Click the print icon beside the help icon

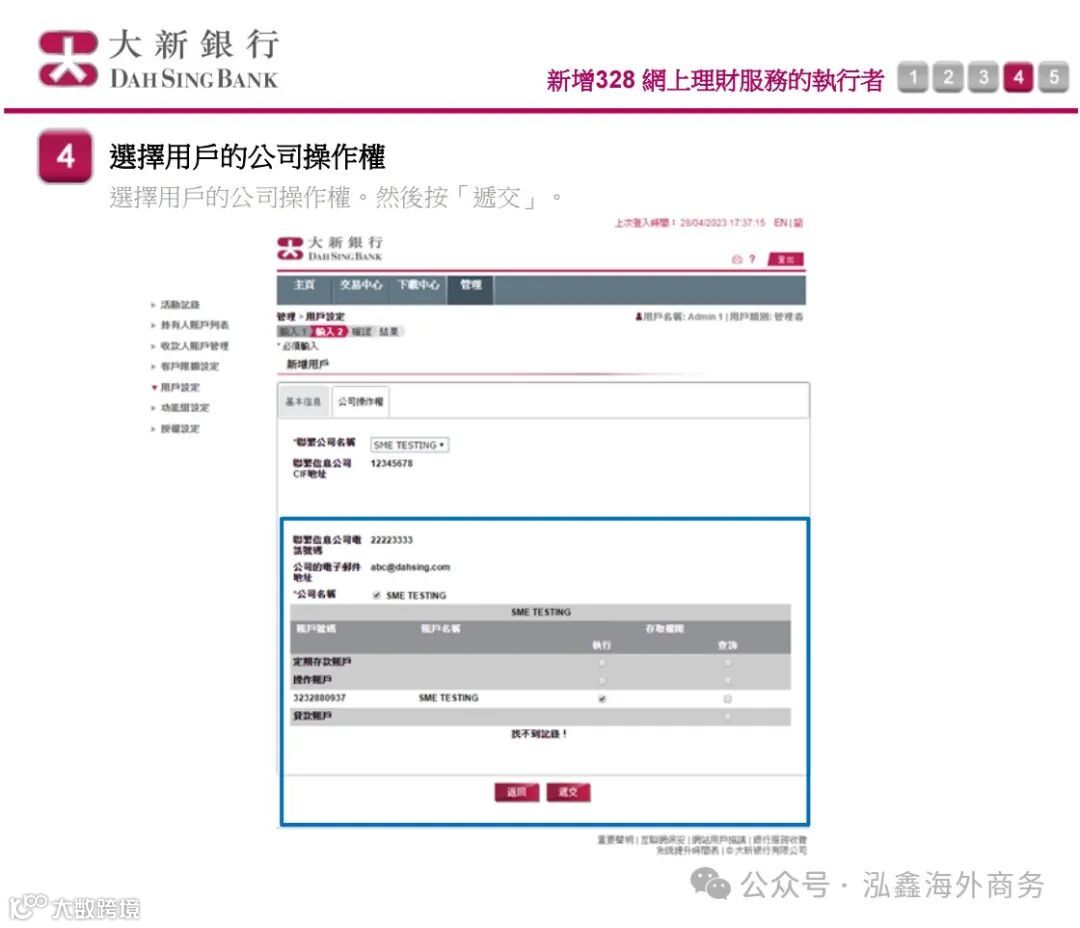tap(736, 260)
